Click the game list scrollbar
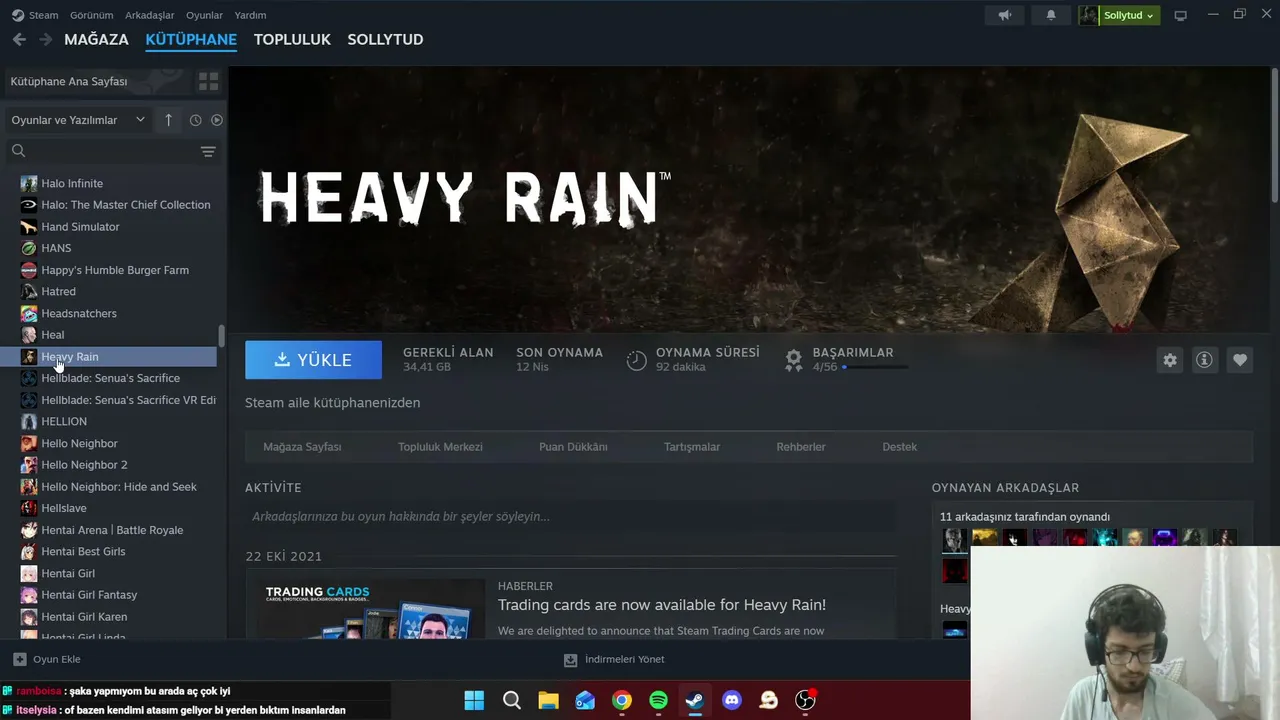The width and height of the screenshot is (1280, 720). click(x=221, y=338)
